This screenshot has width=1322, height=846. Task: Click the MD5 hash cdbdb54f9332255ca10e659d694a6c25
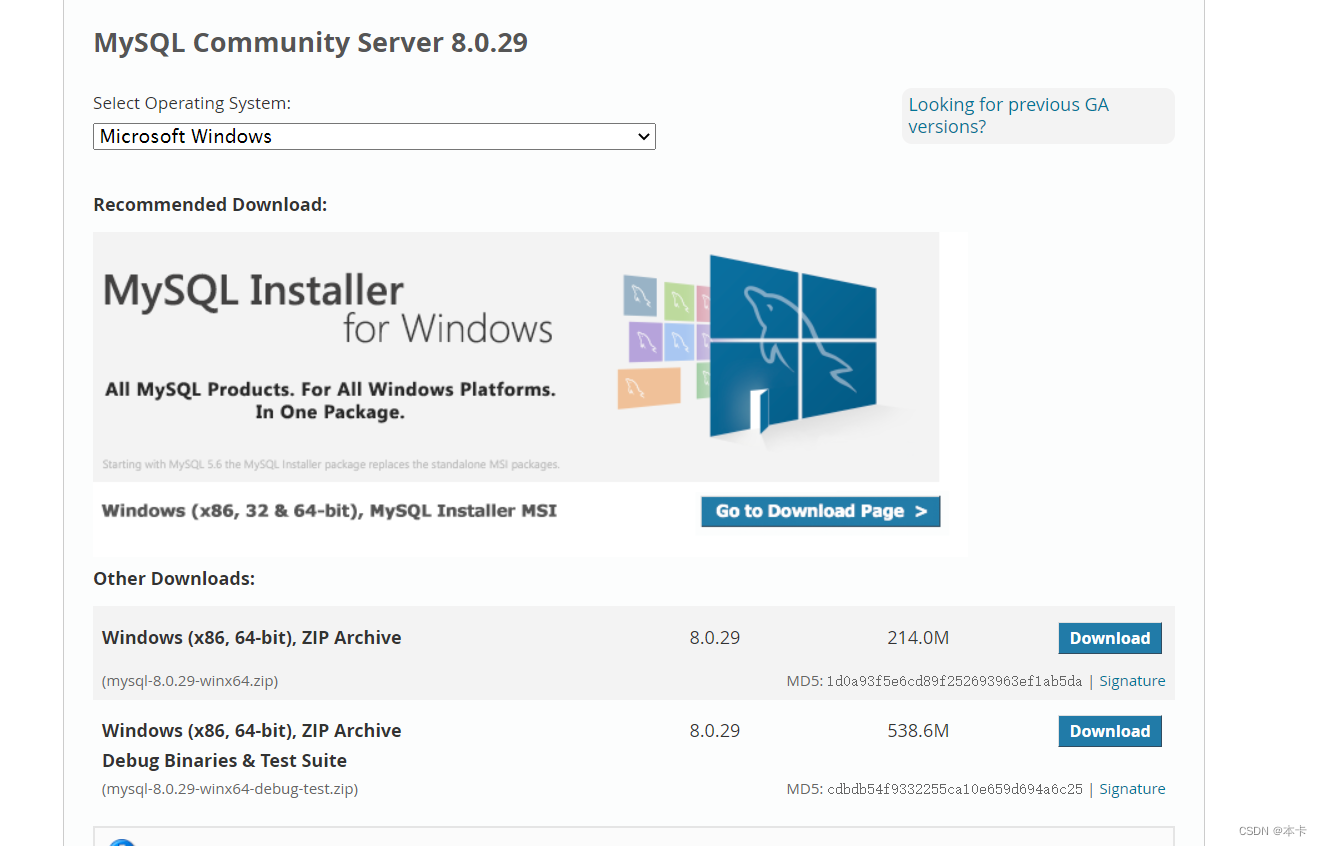tap(954, 789)
